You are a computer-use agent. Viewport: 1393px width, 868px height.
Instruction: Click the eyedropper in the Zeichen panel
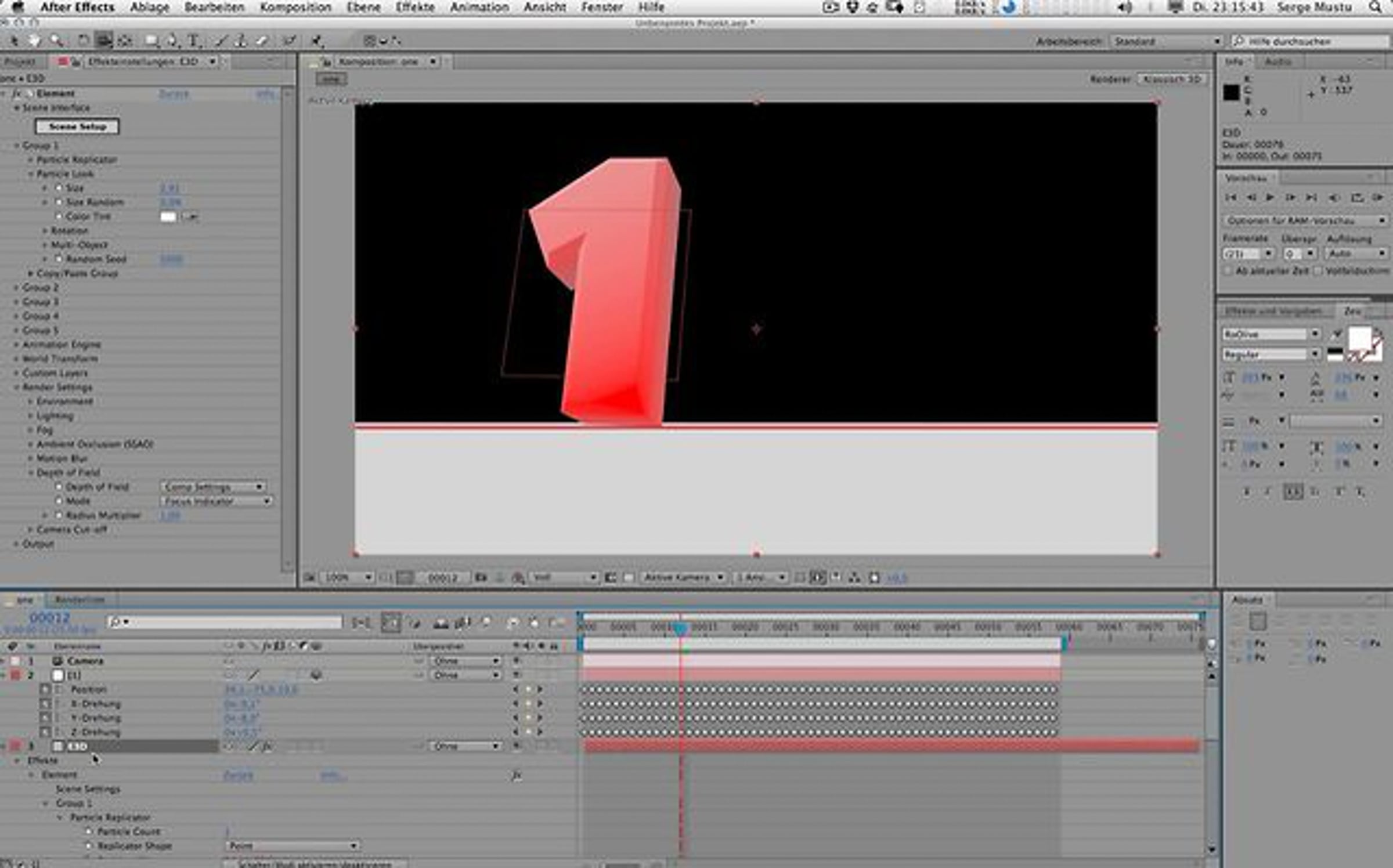[x=1337, y=334]
